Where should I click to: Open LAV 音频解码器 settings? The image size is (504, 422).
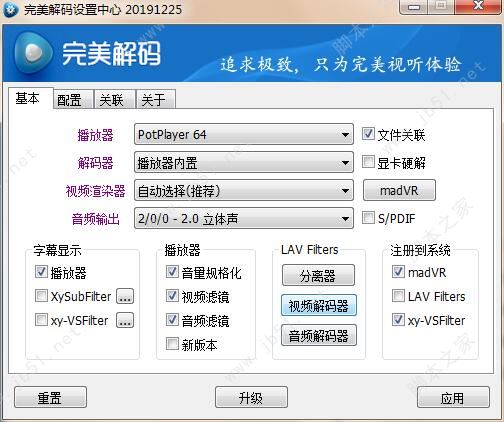319,335
